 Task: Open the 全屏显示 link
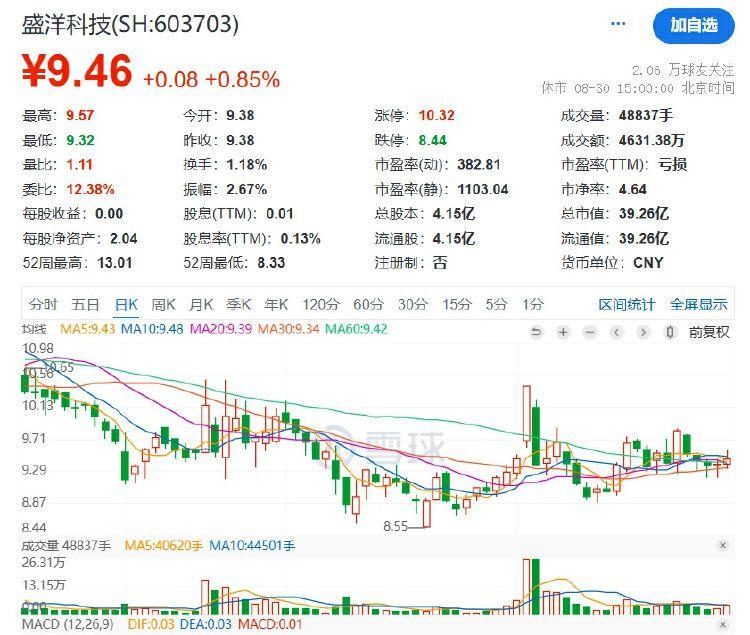[x=698, y=304]
